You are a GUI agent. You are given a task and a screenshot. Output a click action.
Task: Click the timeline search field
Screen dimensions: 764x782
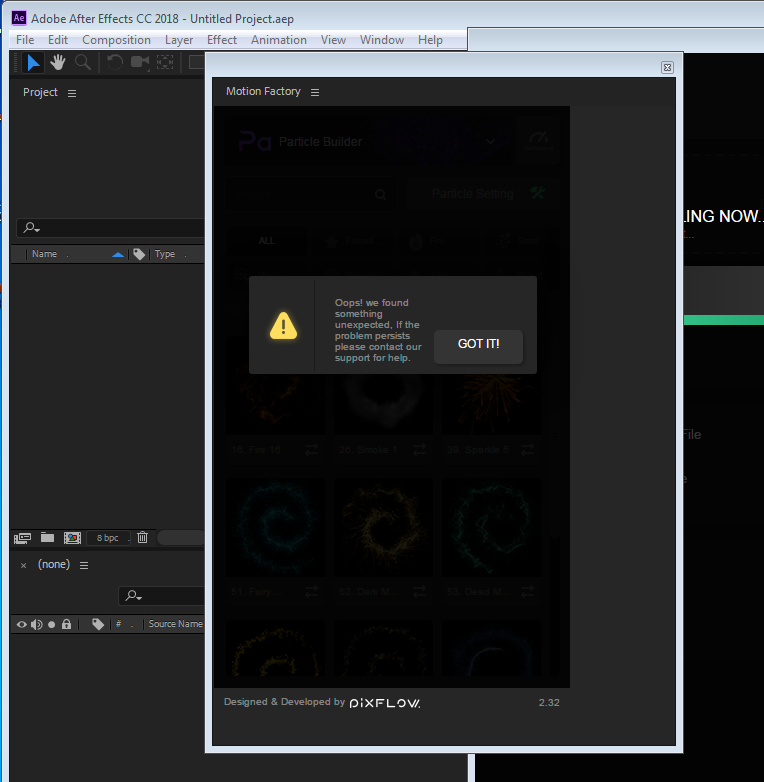pyautogui.click(x=162, y=595)
